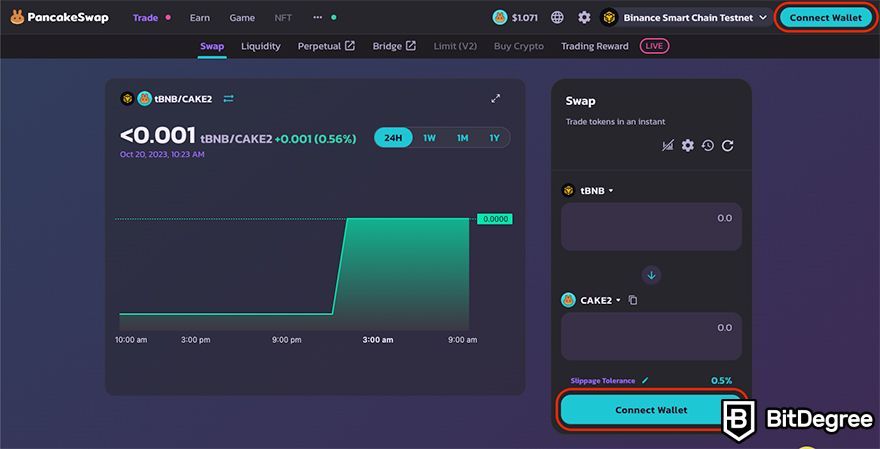Switch token direction with the down arrow
880x449 pixels.
[652, 276]
